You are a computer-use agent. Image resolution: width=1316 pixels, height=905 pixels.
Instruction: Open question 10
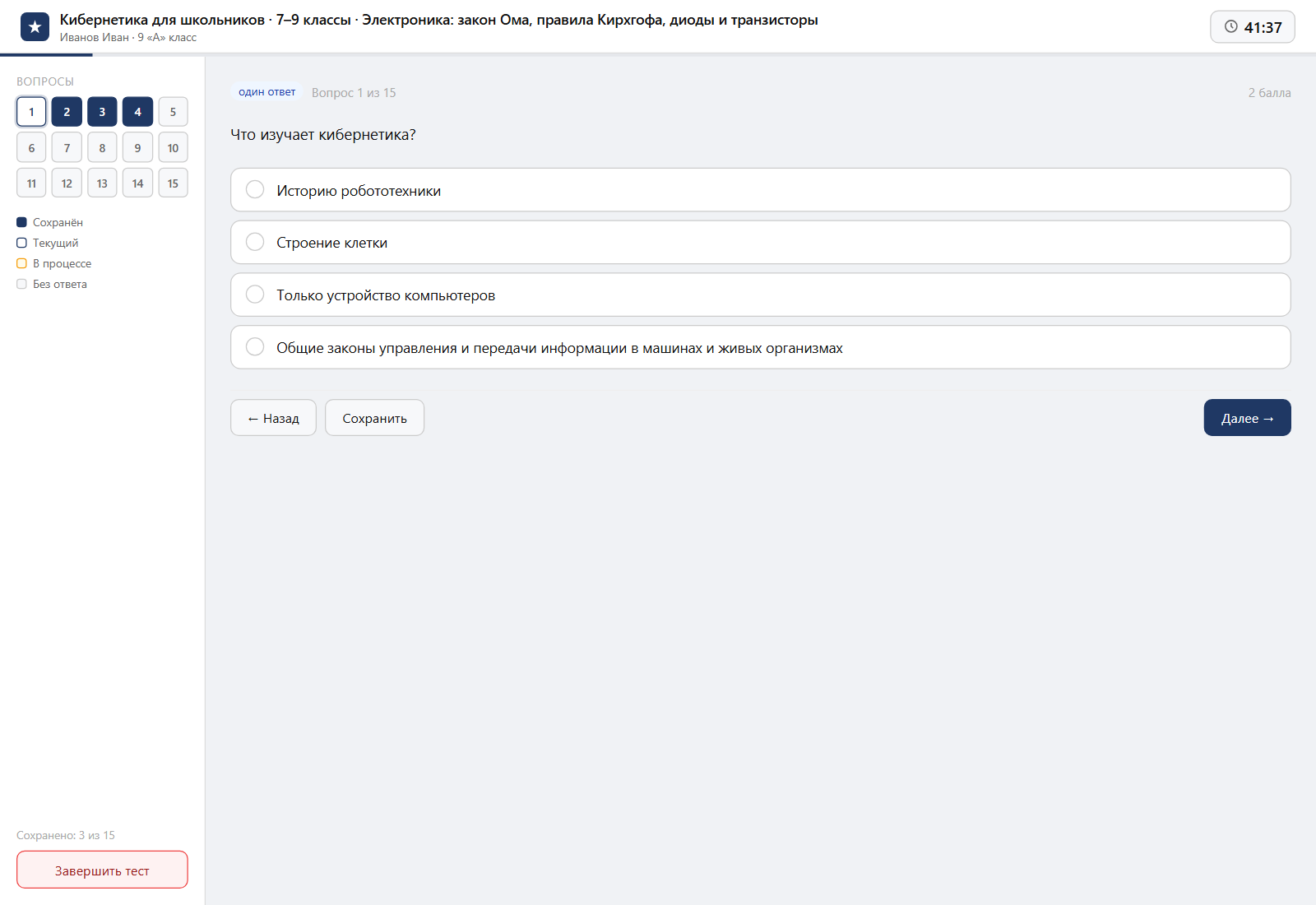tap(173, 148)
